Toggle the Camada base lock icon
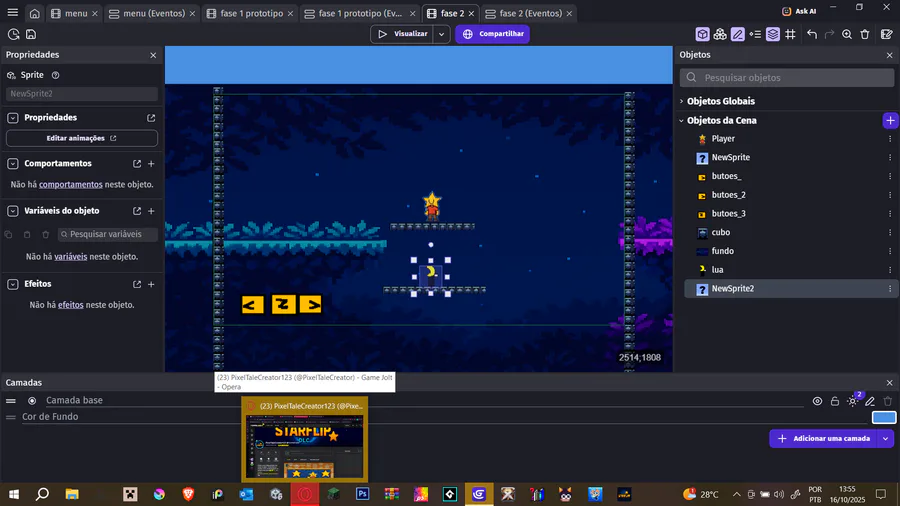 [x=835, y=401]
